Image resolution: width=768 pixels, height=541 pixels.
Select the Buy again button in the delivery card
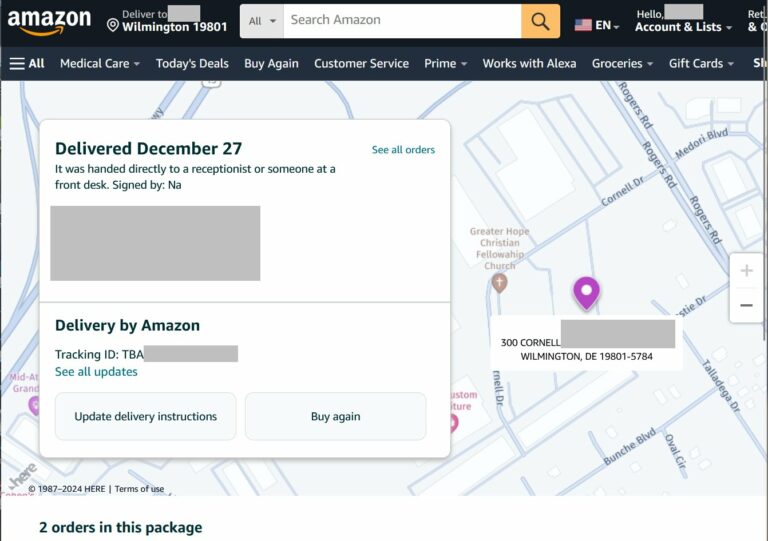coord(336,416)
